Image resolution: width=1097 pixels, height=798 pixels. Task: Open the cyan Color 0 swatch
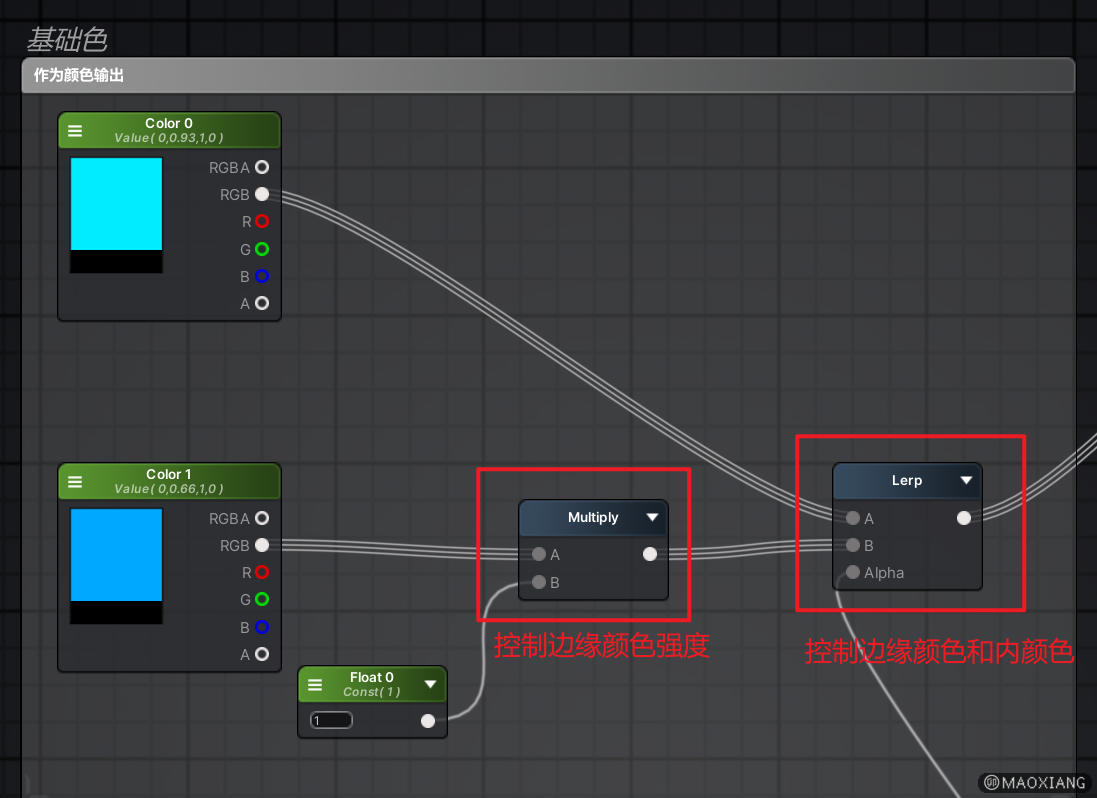click(x=116, y=204)
